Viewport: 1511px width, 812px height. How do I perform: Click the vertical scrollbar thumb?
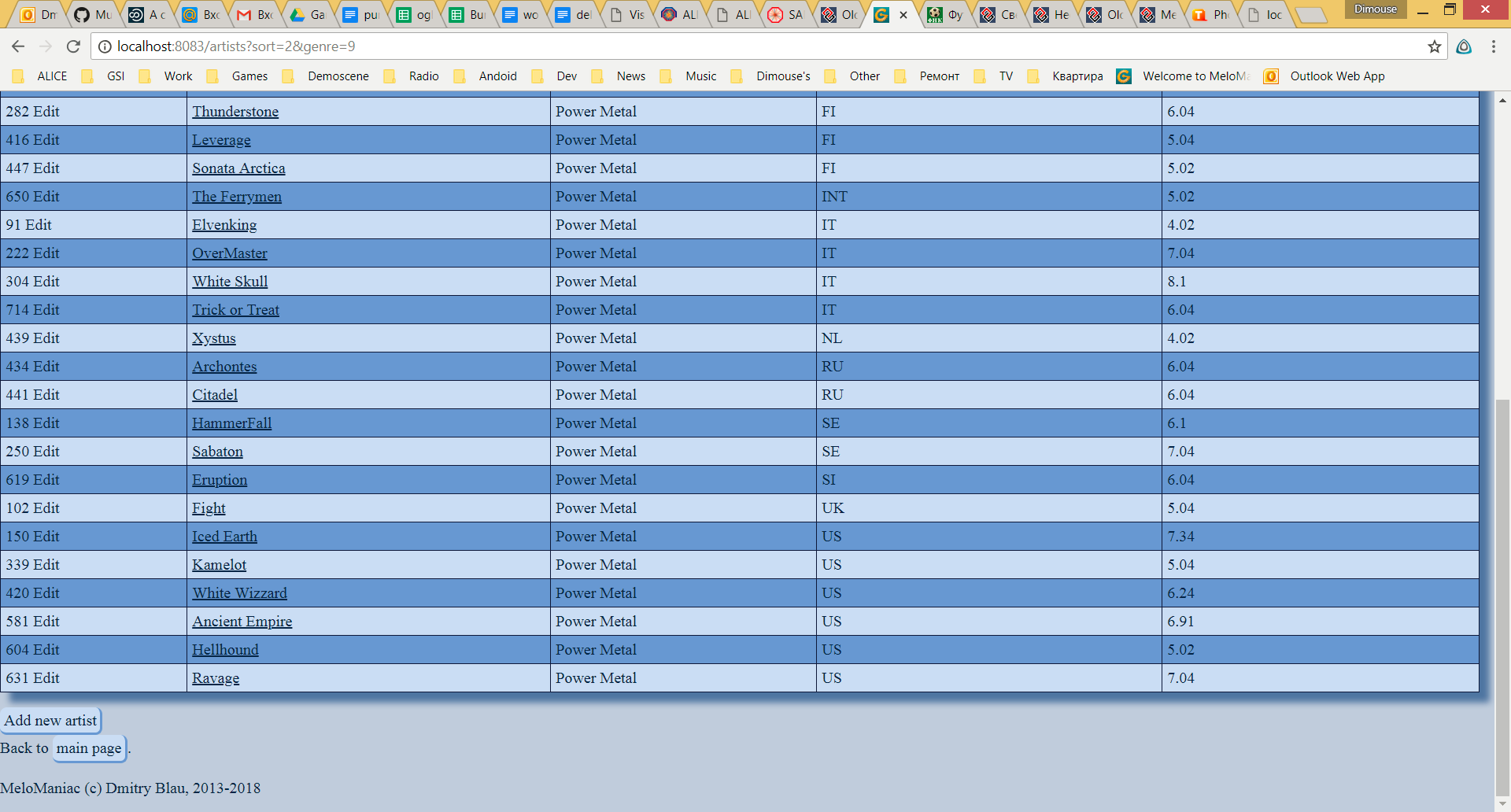[1502, 596]
